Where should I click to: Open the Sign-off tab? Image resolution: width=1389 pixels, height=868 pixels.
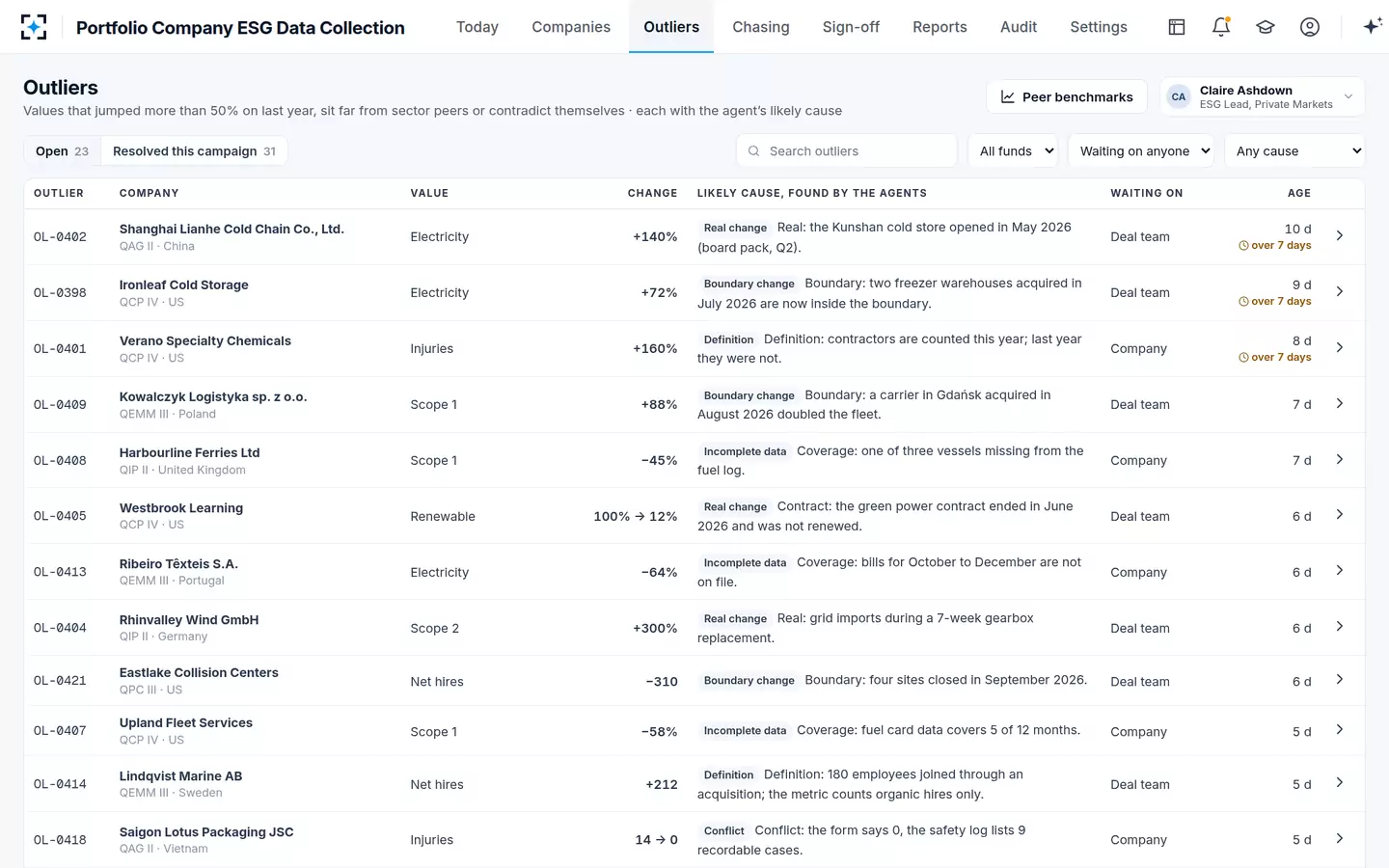click(851, 27)
